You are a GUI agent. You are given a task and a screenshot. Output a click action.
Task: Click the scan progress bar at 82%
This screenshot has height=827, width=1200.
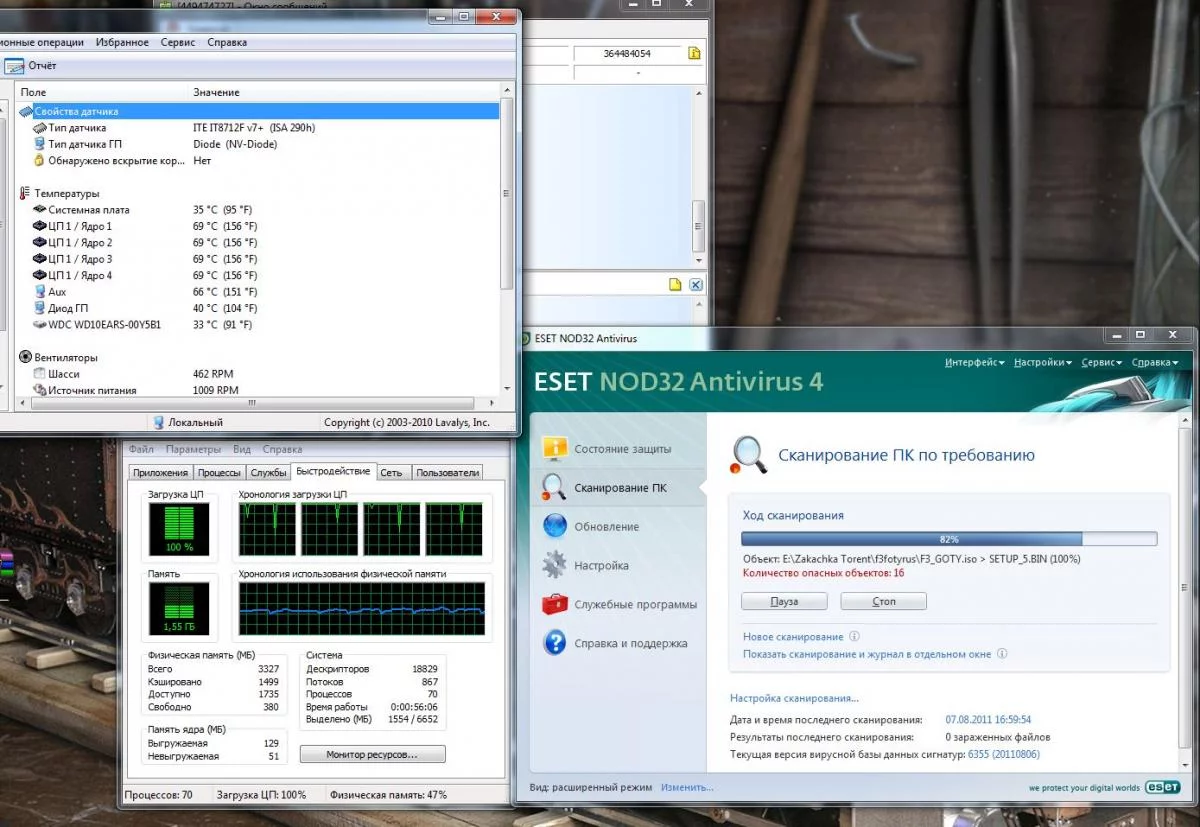(x=949, y=538)
